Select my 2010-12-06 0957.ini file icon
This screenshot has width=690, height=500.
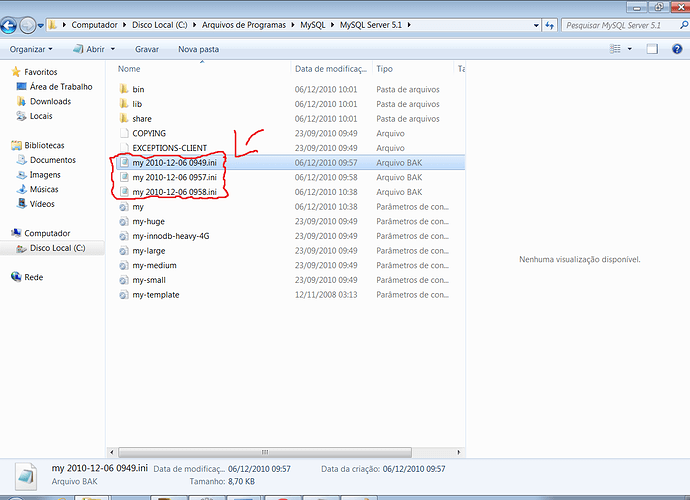124,177
